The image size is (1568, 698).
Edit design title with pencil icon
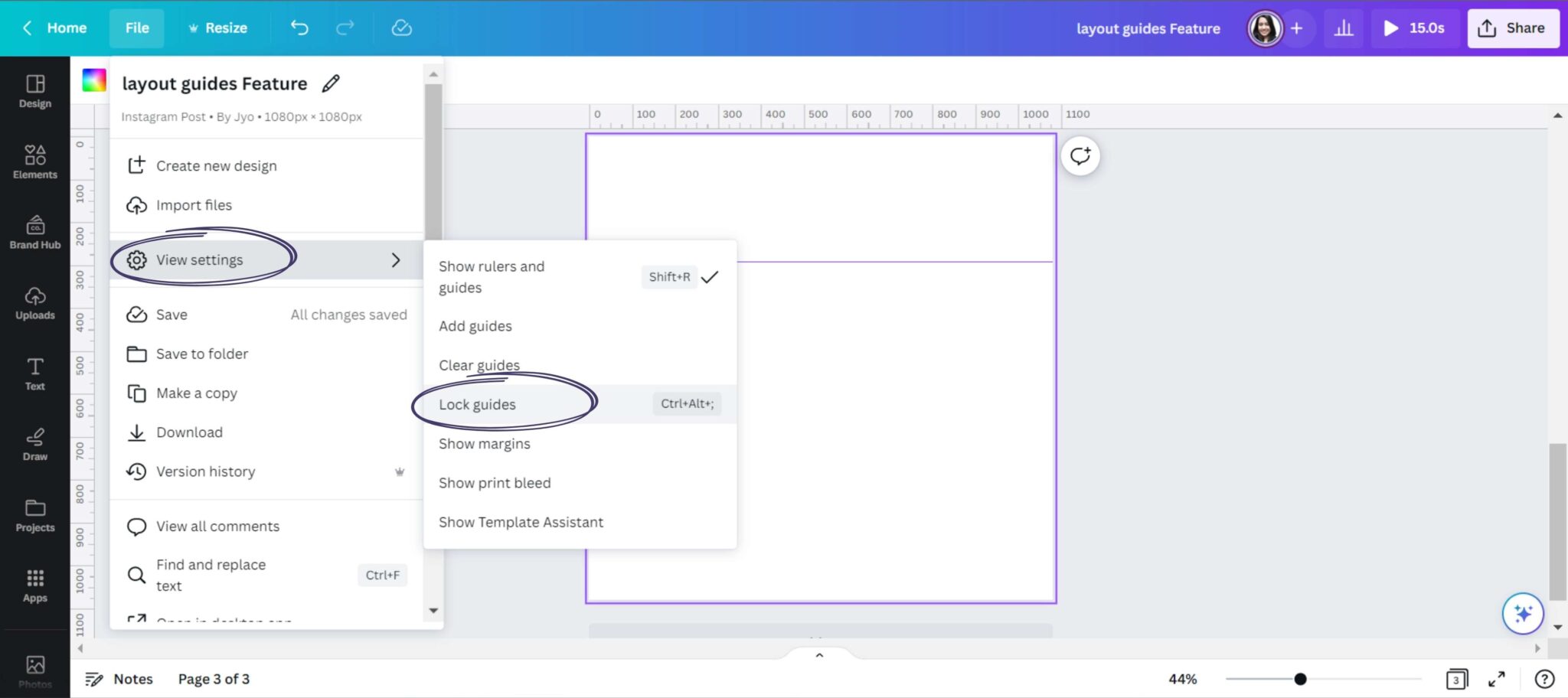coord(331,83)
